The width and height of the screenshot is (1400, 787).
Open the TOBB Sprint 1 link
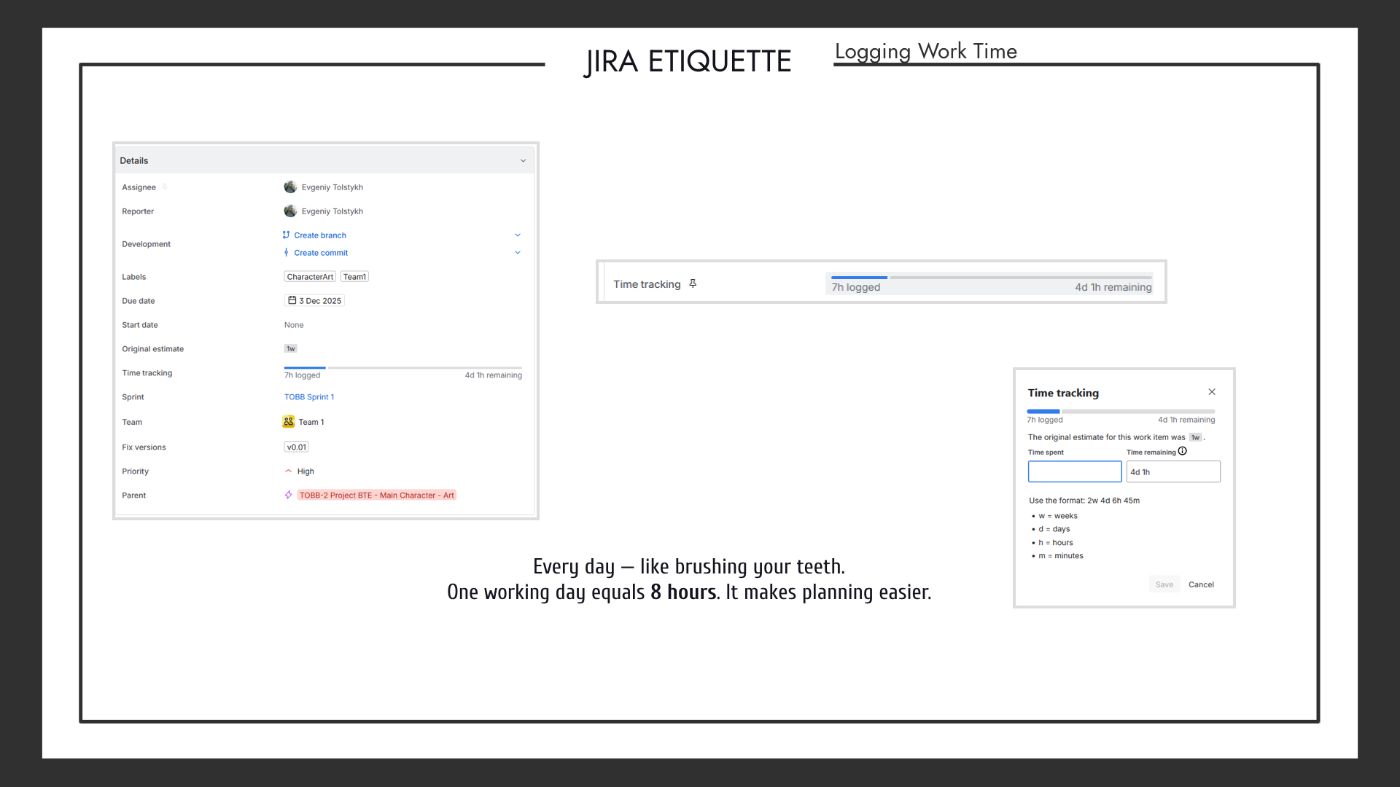point(309,397)
